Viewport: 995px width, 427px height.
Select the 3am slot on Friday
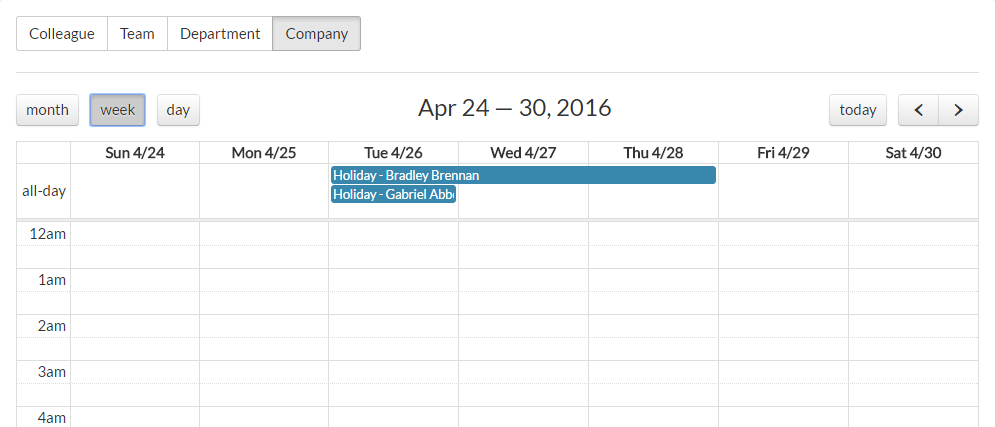pyautogui.click(x=783, y=372)
